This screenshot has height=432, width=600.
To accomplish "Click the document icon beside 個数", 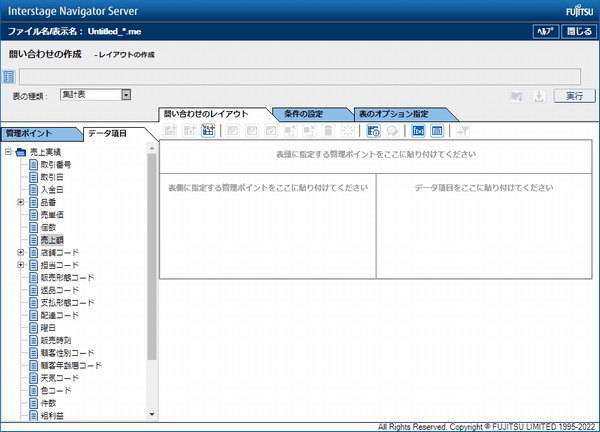I will pyautogui.click(x=34, y=228).
